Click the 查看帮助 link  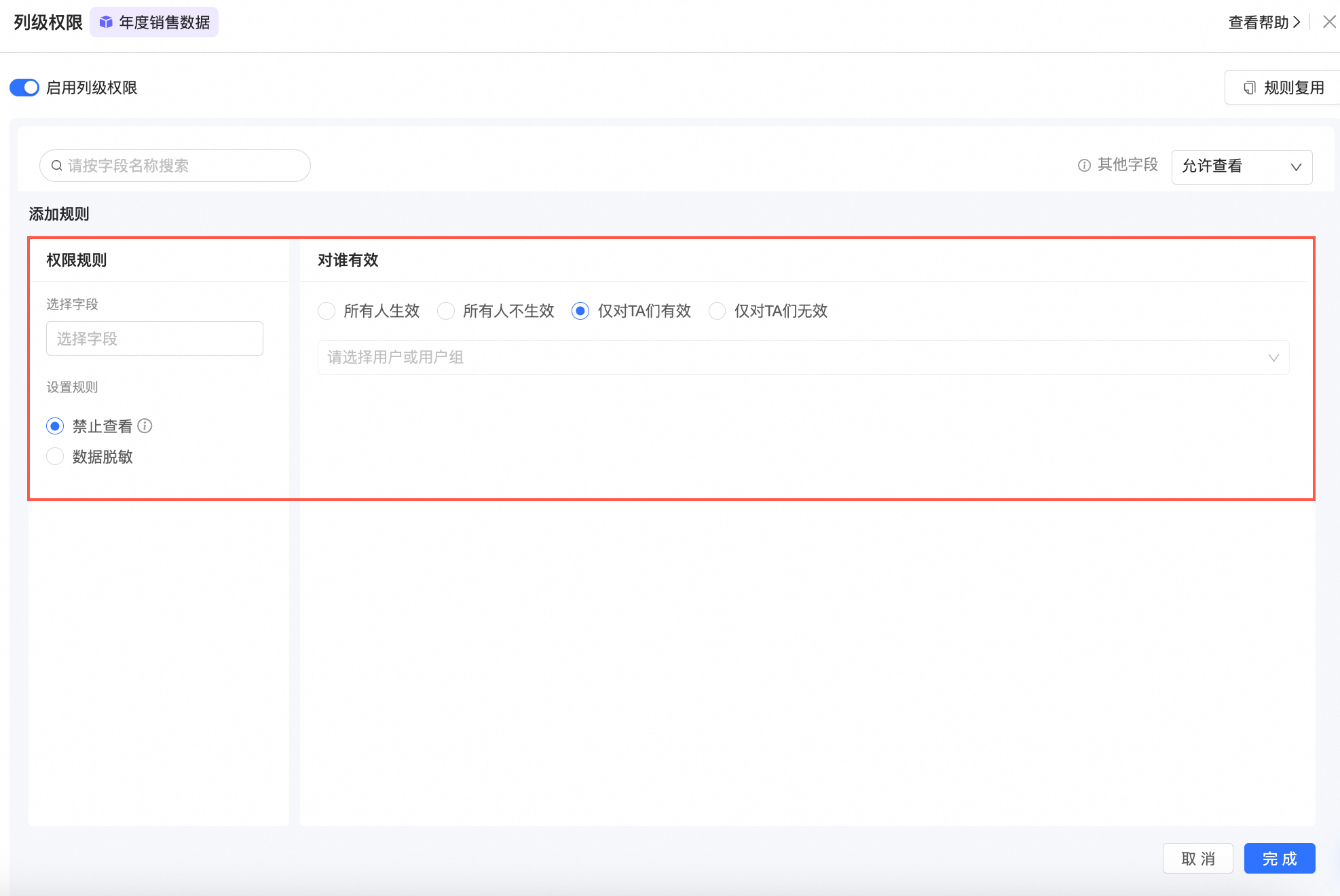pos(1258,22)
